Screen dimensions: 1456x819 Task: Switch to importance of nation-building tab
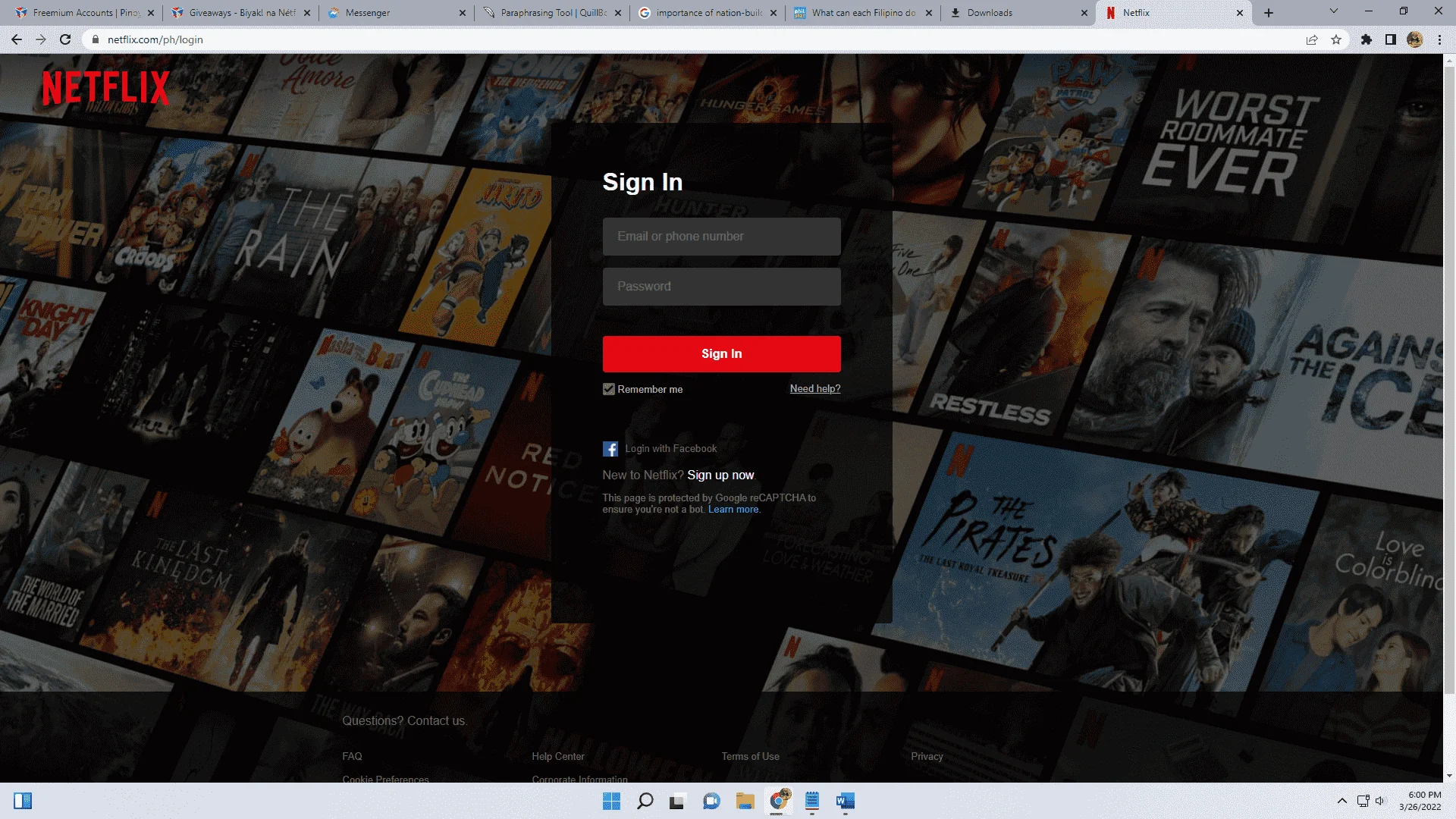(x=708, y=13)
